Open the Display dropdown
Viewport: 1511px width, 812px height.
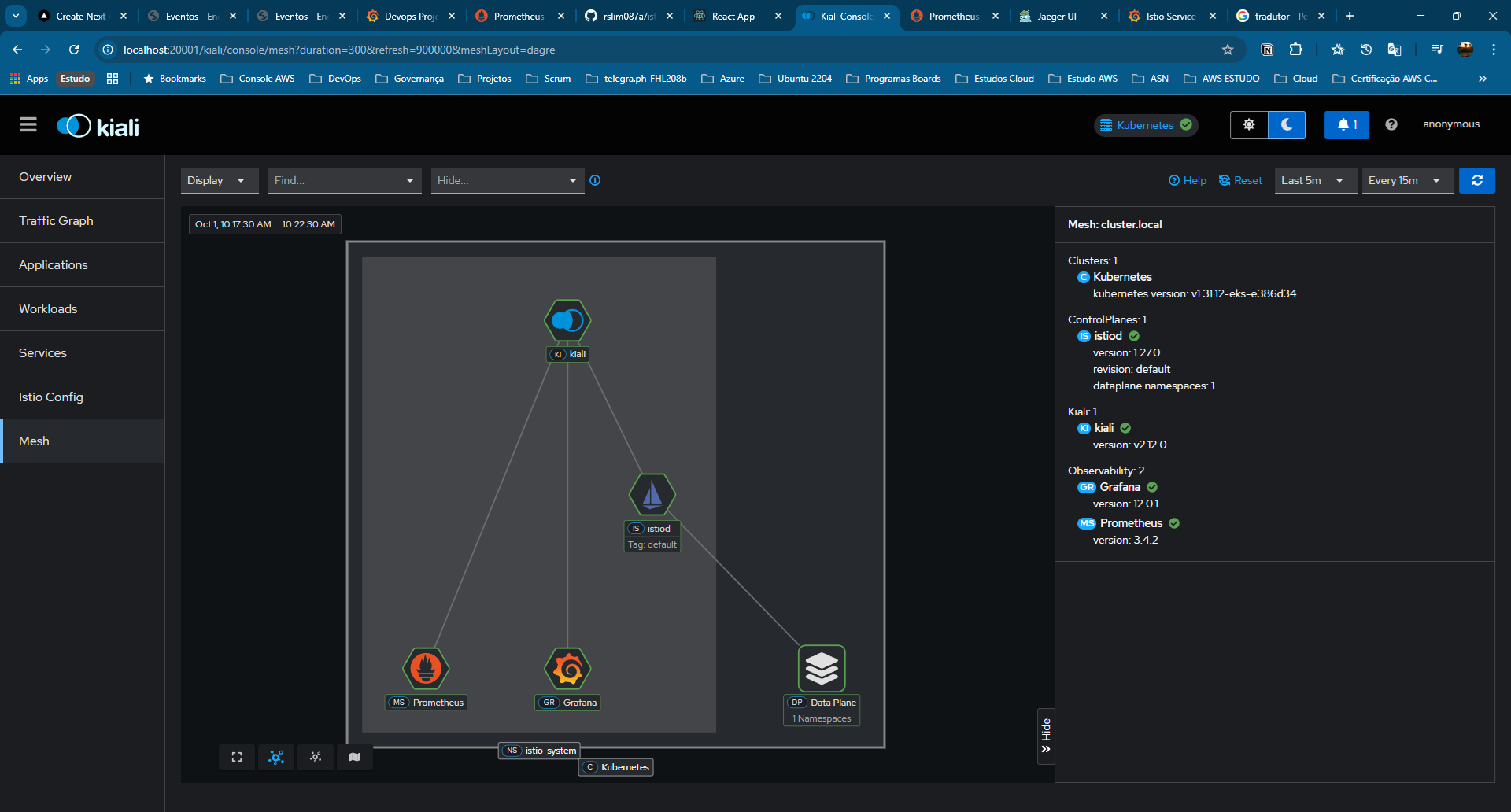[x=219, y=180]
